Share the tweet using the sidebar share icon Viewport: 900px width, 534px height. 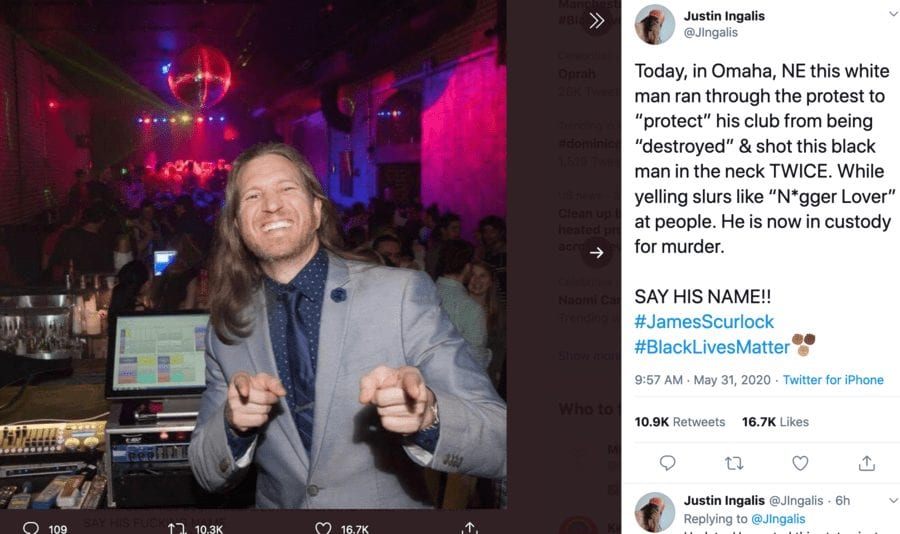pyautogui.click(x=867, y=463)
